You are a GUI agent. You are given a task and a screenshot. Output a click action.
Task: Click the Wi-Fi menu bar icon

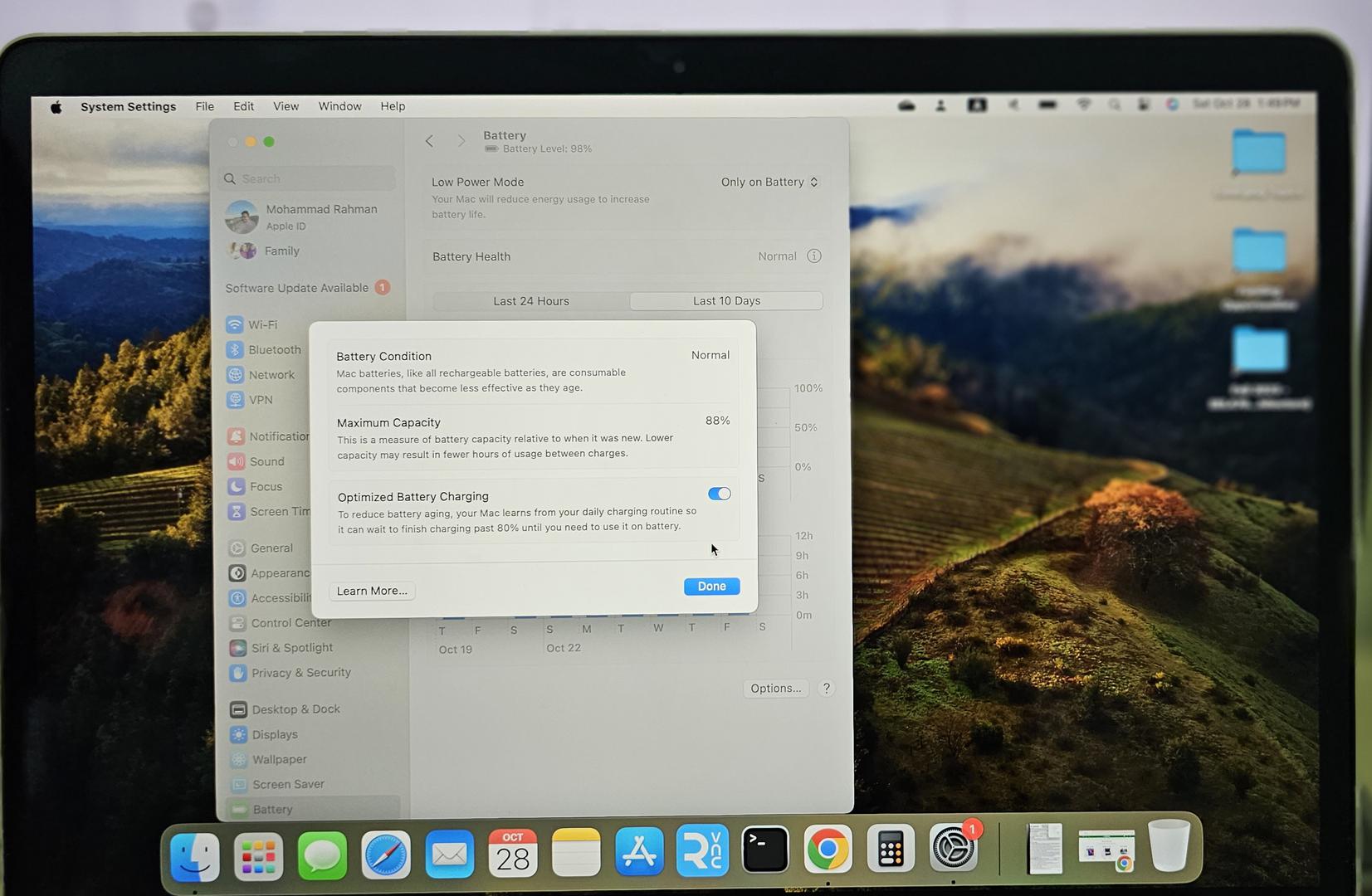click(1083, 105)
